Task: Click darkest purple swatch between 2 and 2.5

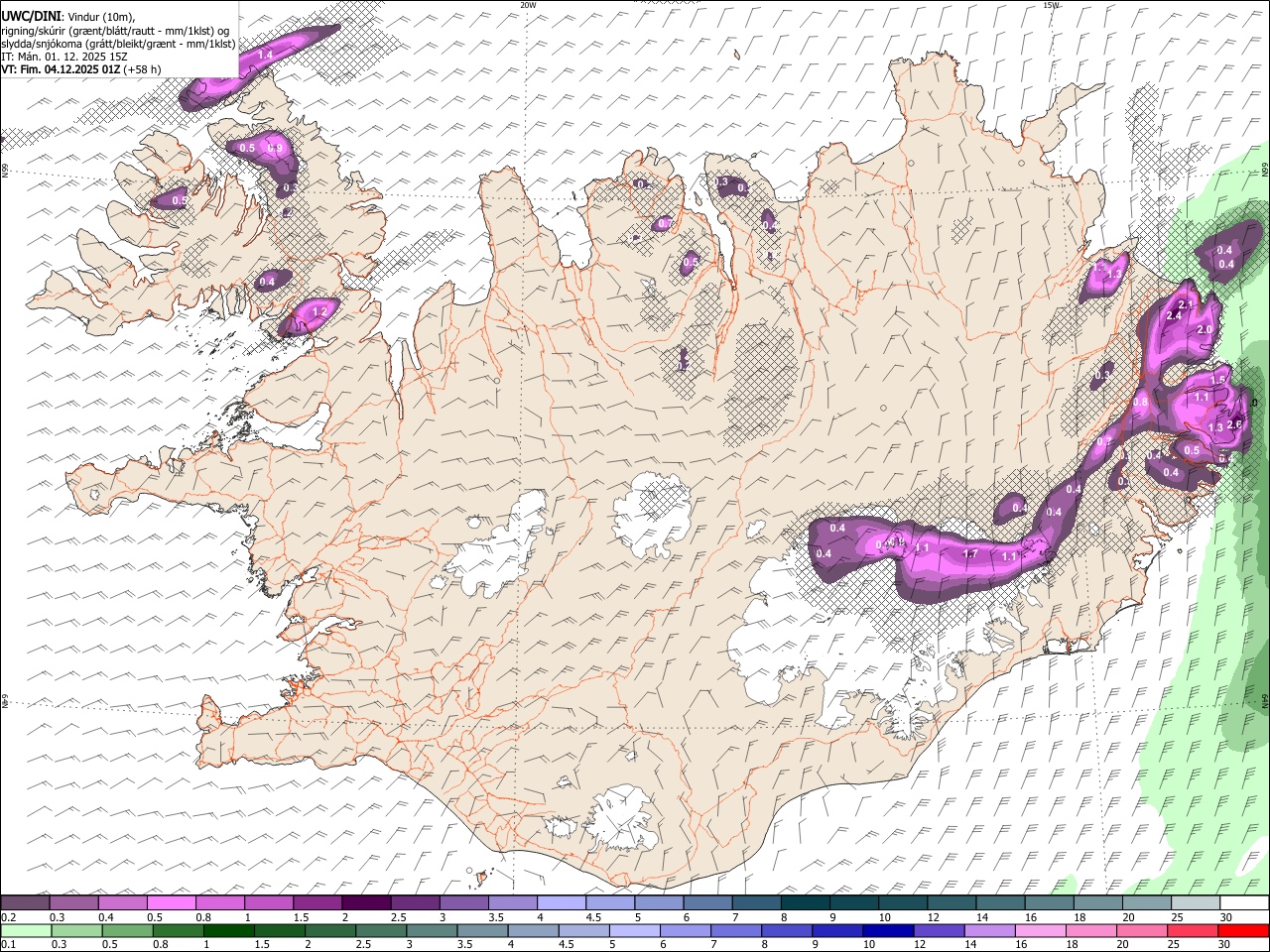Action: (x=365, y=903)
